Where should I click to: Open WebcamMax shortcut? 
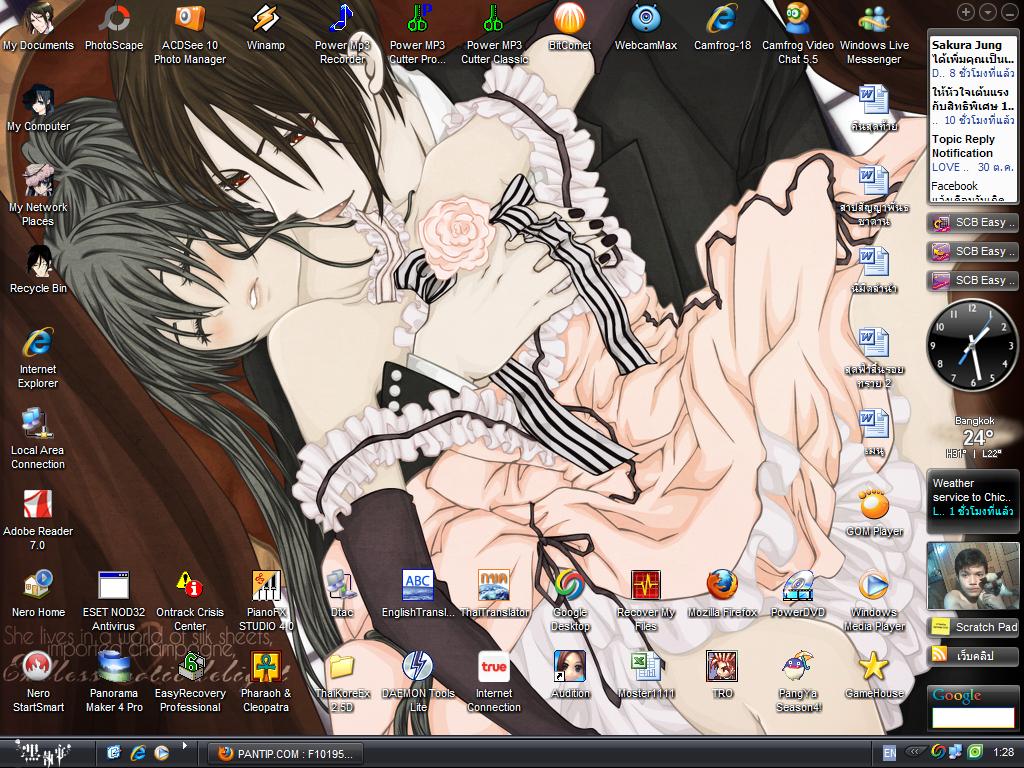coord(645,27)
